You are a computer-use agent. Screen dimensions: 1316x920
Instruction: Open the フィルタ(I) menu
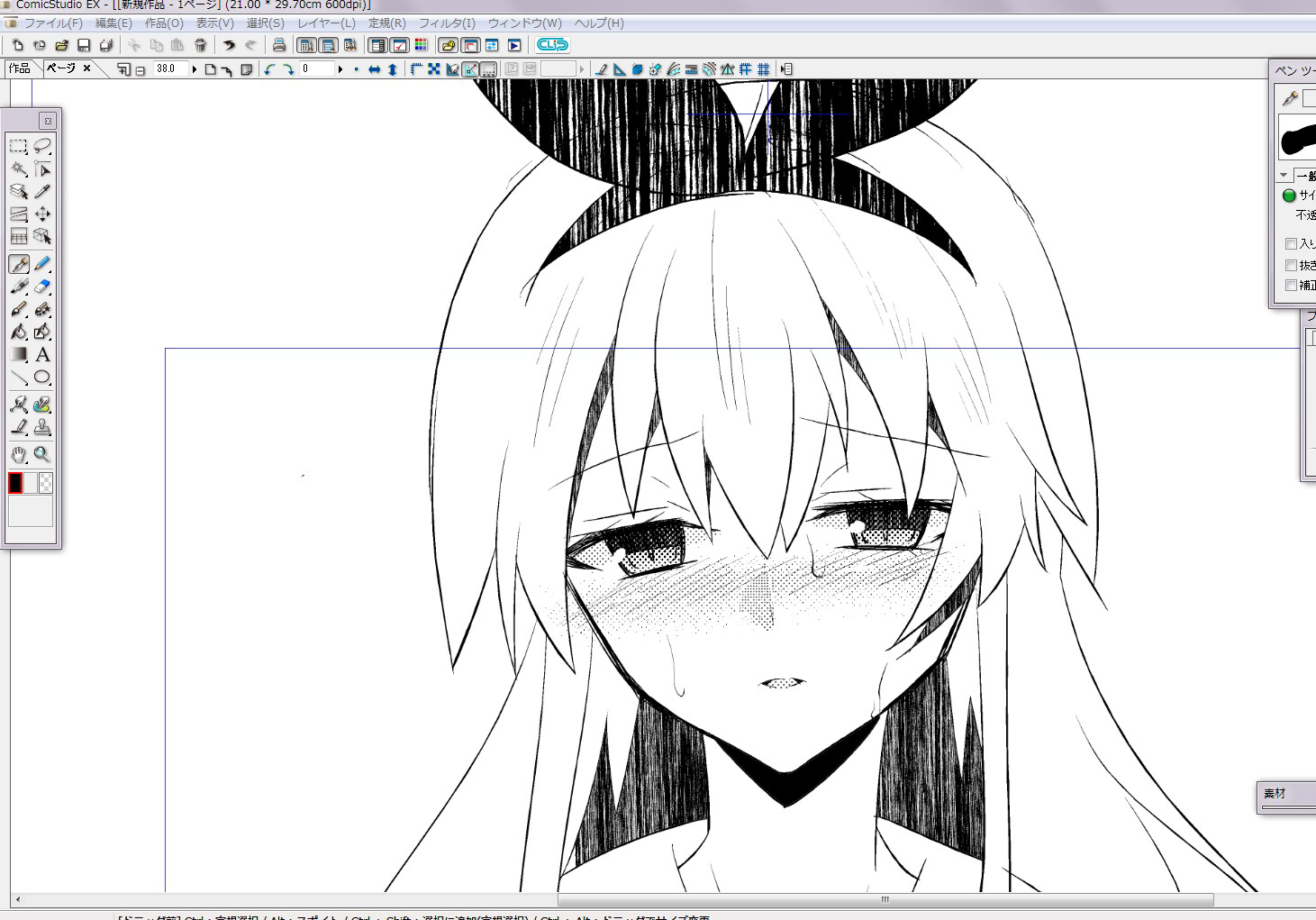click(x=447, y=23)
